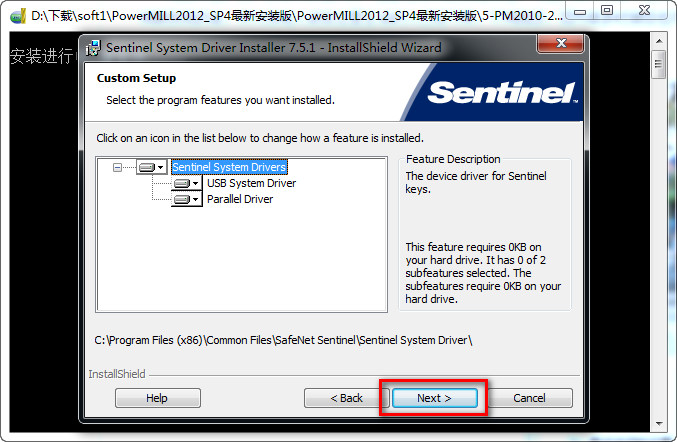The image size is (677, 442).
Task: Select the Sentinel System Drivers label
Action: [229, 168]
